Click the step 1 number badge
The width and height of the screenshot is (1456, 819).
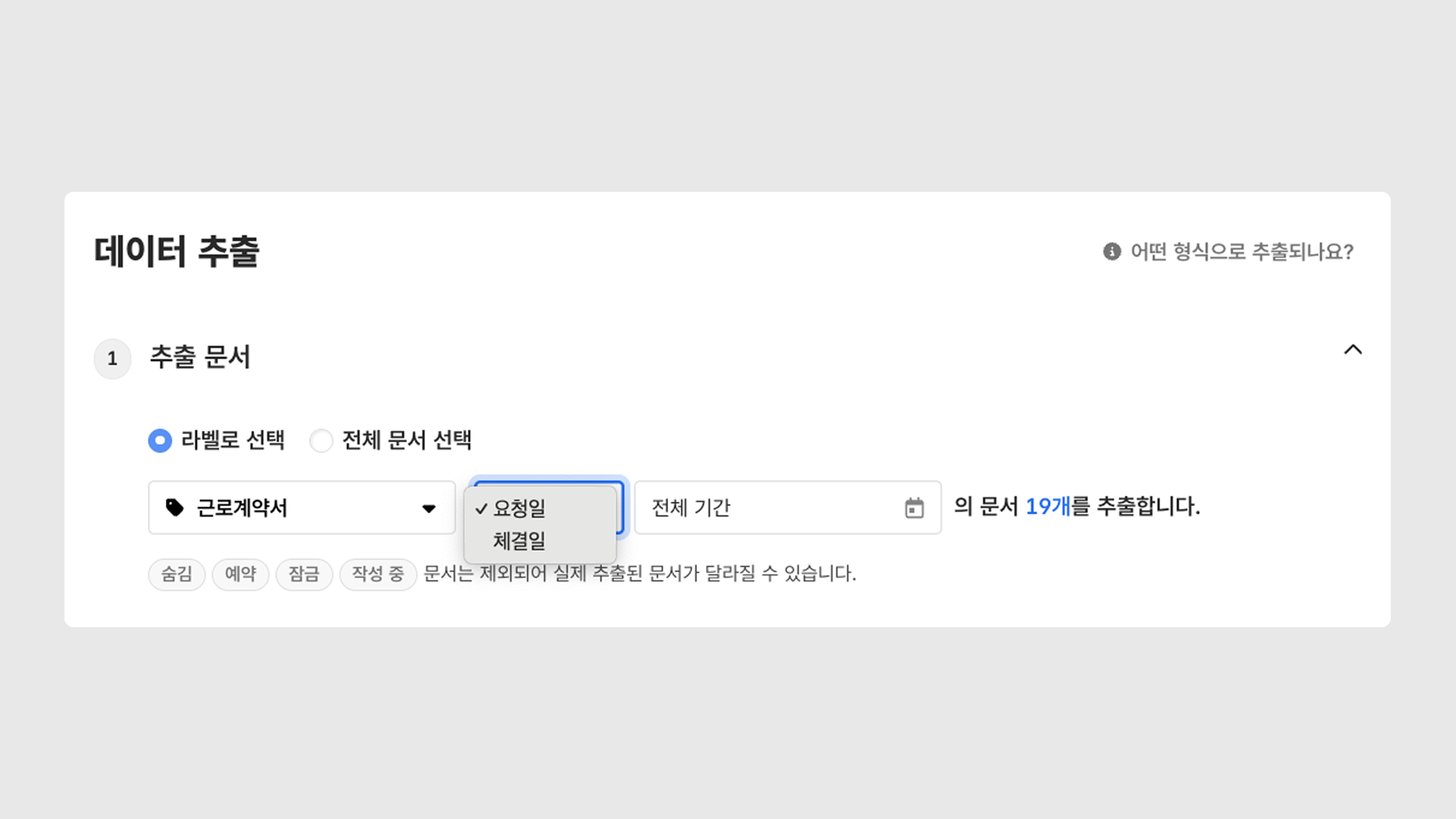[113, 358]
